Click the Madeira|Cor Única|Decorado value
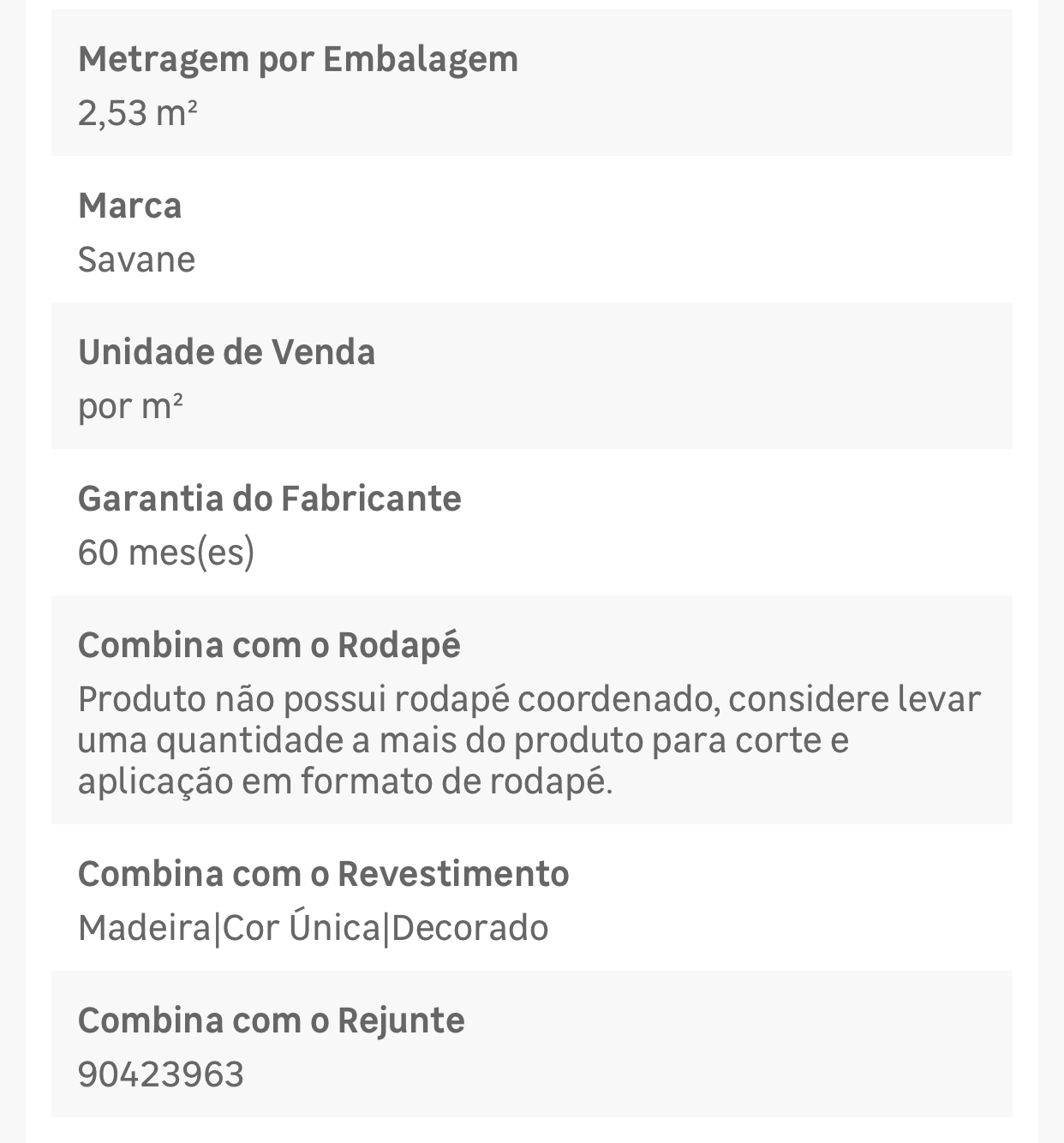The image size is (1064, 1143). pos(314,928)
